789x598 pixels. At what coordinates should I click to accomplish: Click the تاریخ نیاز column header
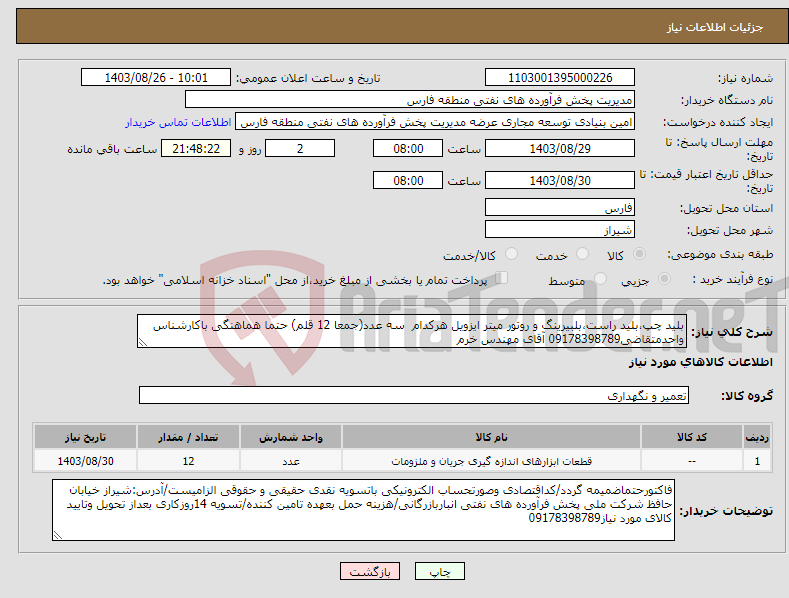coord(86,437)
